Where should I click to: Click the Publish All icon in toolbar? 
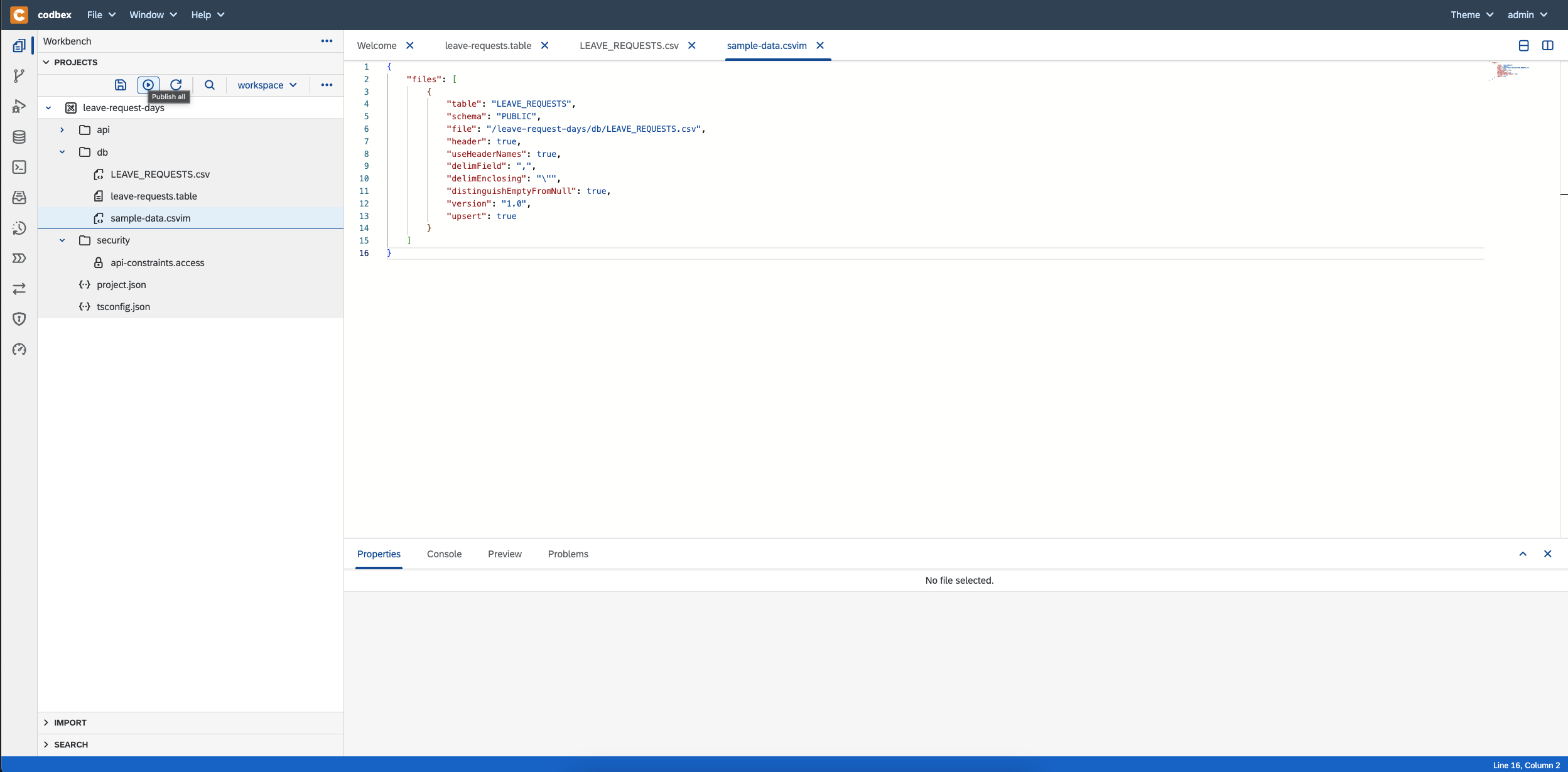point(148,85)
